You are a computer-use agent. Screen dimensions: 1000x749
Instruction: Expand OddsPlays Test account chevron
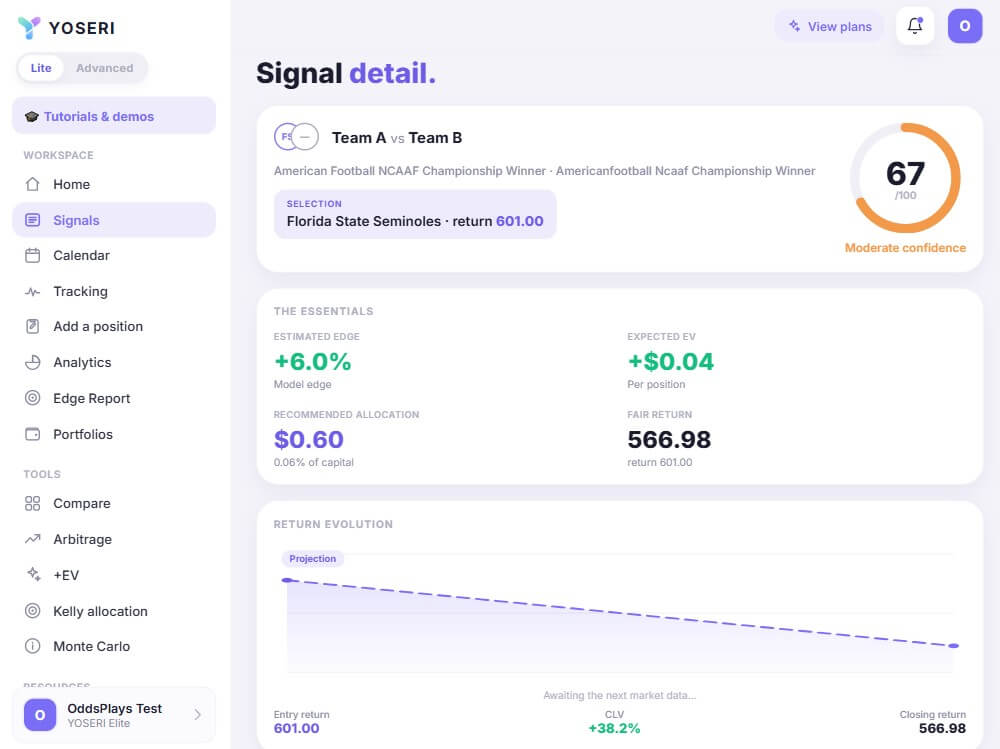(198, 715)
